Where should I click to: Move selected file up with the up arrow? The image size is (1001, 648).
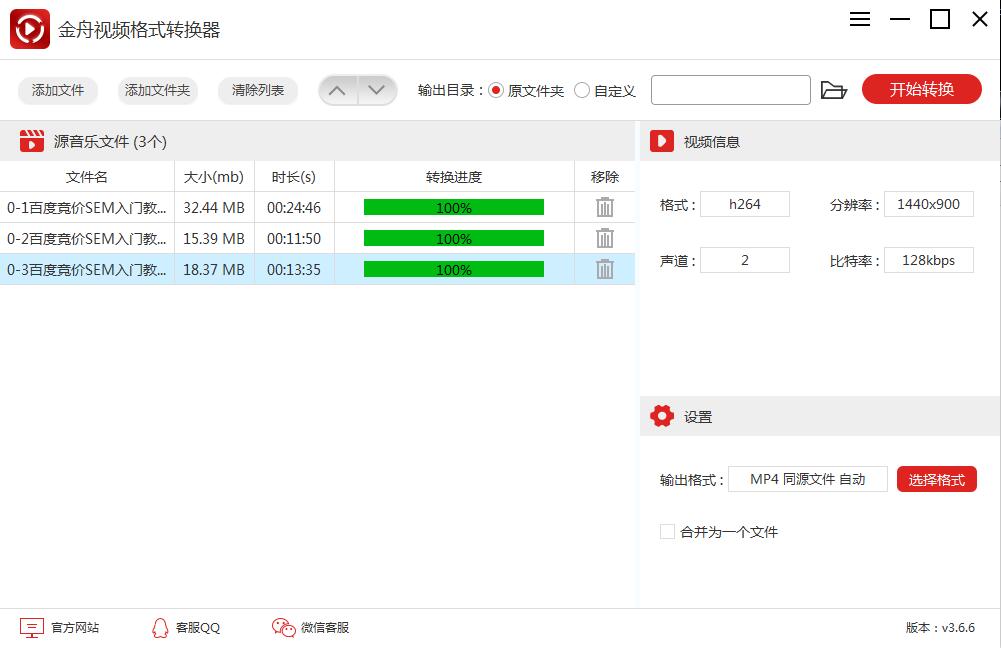[x=338, y=90]
